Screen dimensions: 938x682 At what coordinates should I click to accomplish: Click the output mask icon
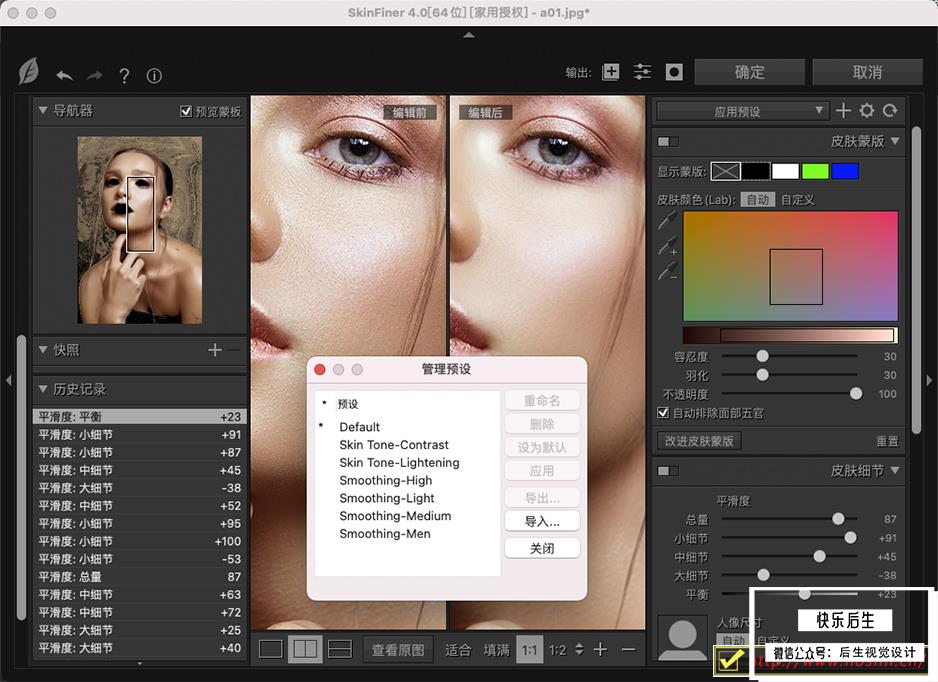(674, 72)
